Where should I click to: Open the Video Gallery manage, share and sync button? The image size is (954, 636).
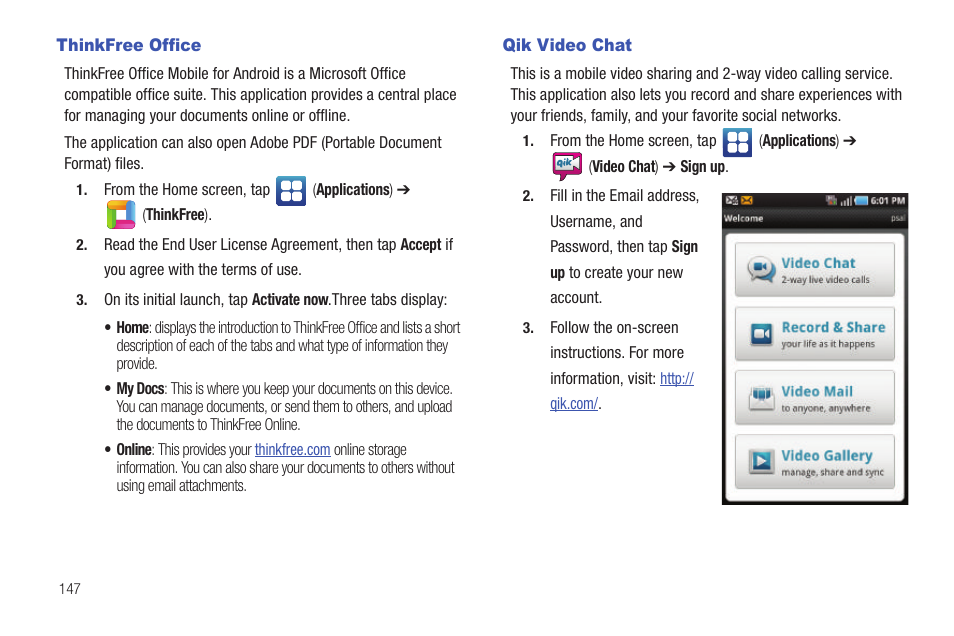point(815,462)
